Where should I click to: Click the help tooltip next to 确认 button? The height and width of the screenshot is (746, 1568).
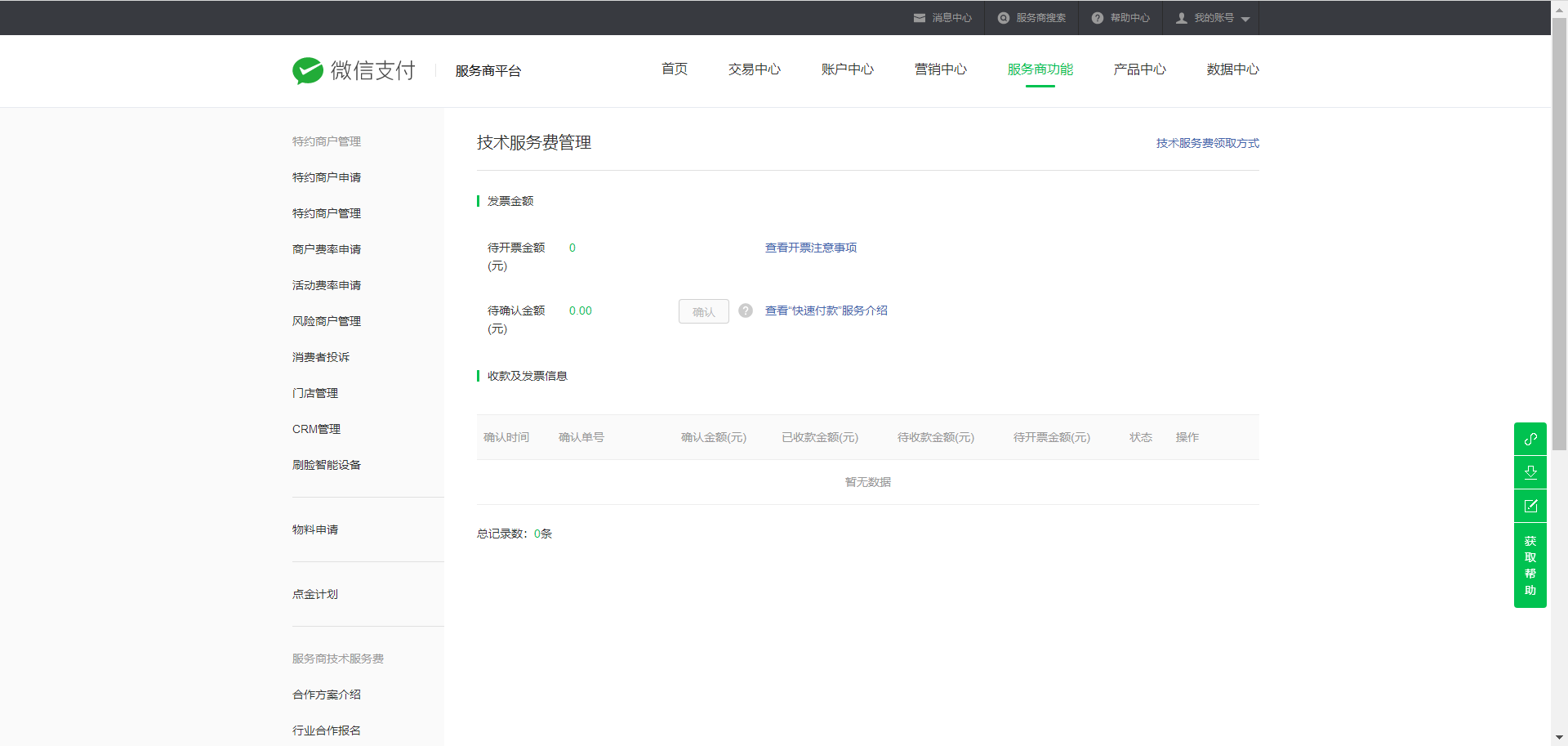pos(746,310)
